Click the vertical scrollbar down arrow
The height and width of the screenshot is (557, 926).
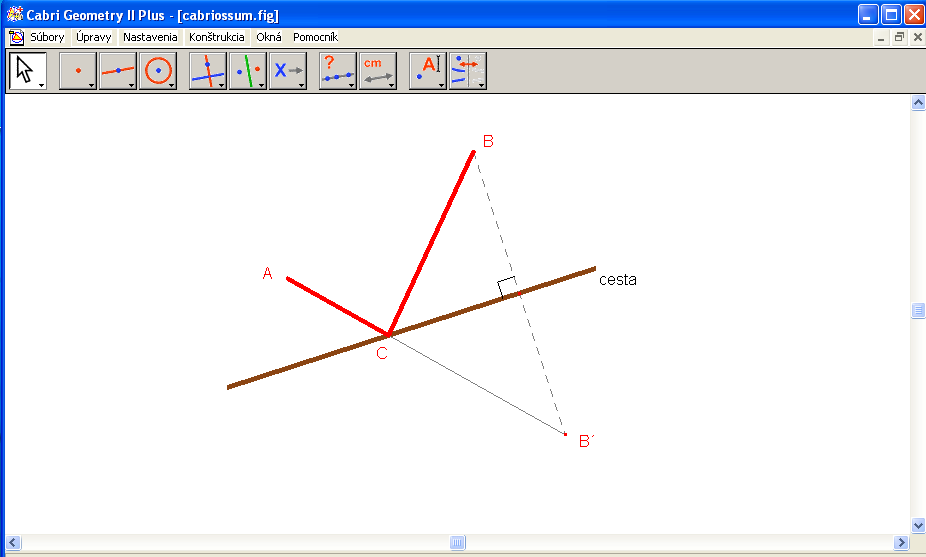point(918,525)
